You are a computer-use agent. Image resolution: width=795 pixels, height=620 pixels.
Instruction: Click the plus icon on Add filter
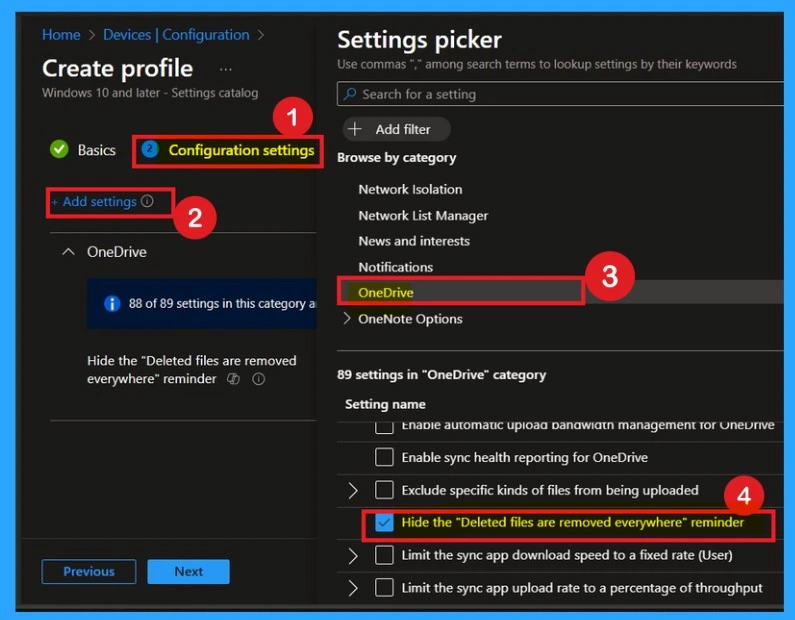click(x=355, y=129)
